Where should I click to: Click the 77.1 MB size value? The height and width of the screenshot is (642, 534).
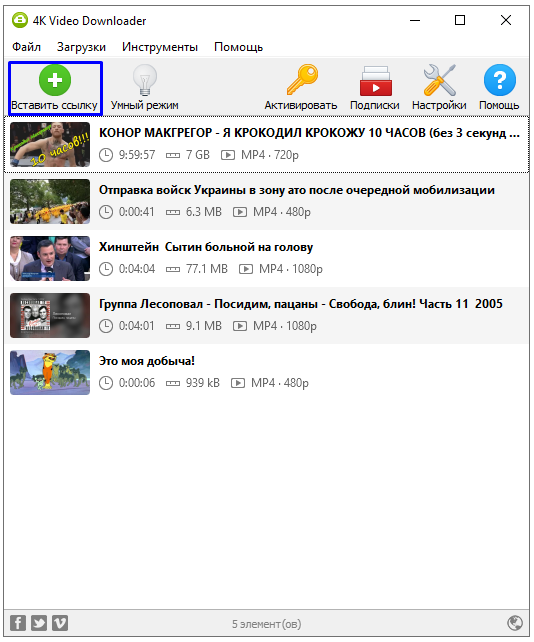(207, 269)
